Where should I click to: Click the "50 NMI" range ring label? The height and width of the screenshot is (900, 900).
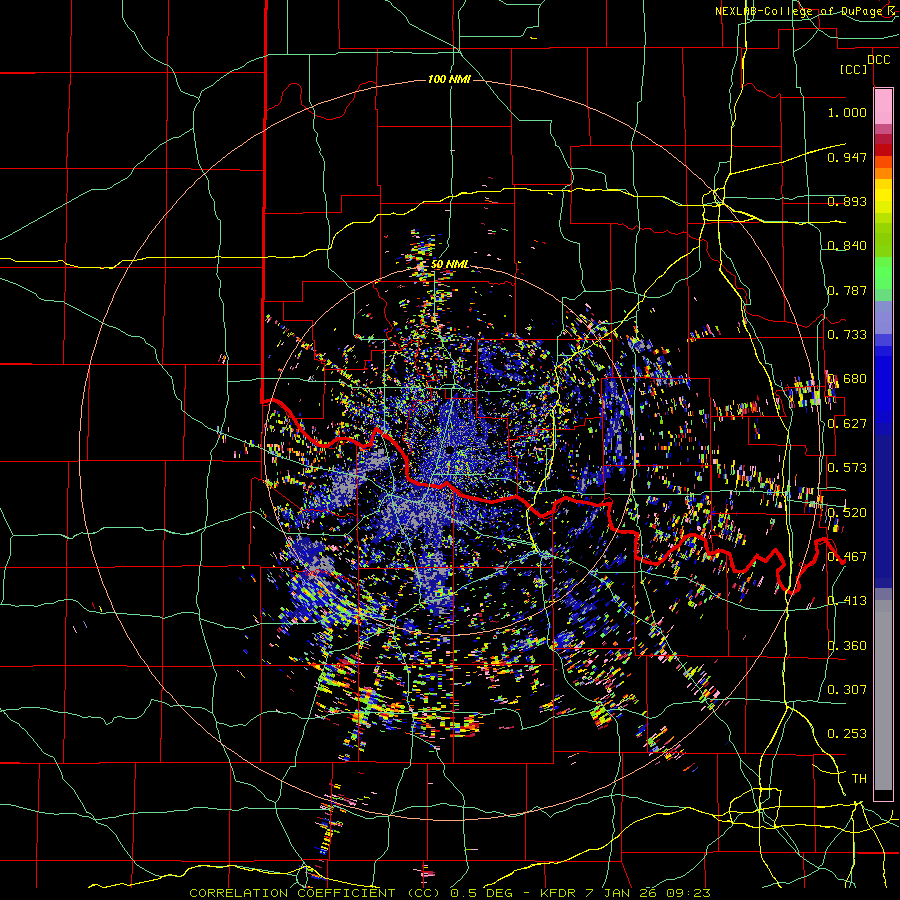(x=450, y=264)
